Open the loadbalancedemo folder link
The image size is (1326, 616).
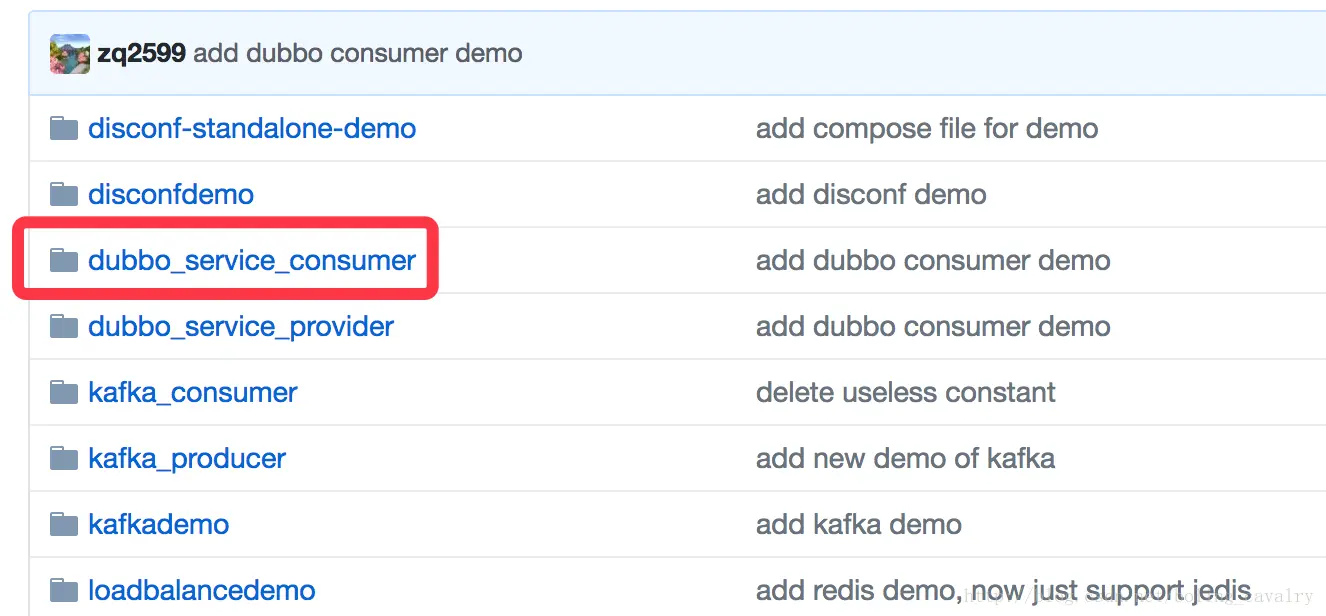coord(202,591)
